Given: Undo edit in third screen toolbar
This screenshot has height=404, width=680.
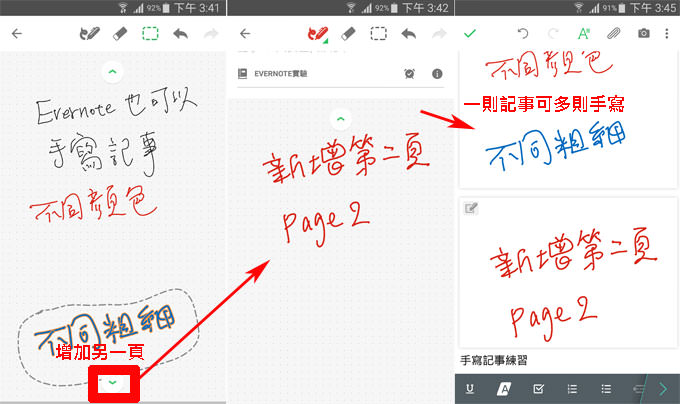Looking at the screenshot, I should point(523,33).
